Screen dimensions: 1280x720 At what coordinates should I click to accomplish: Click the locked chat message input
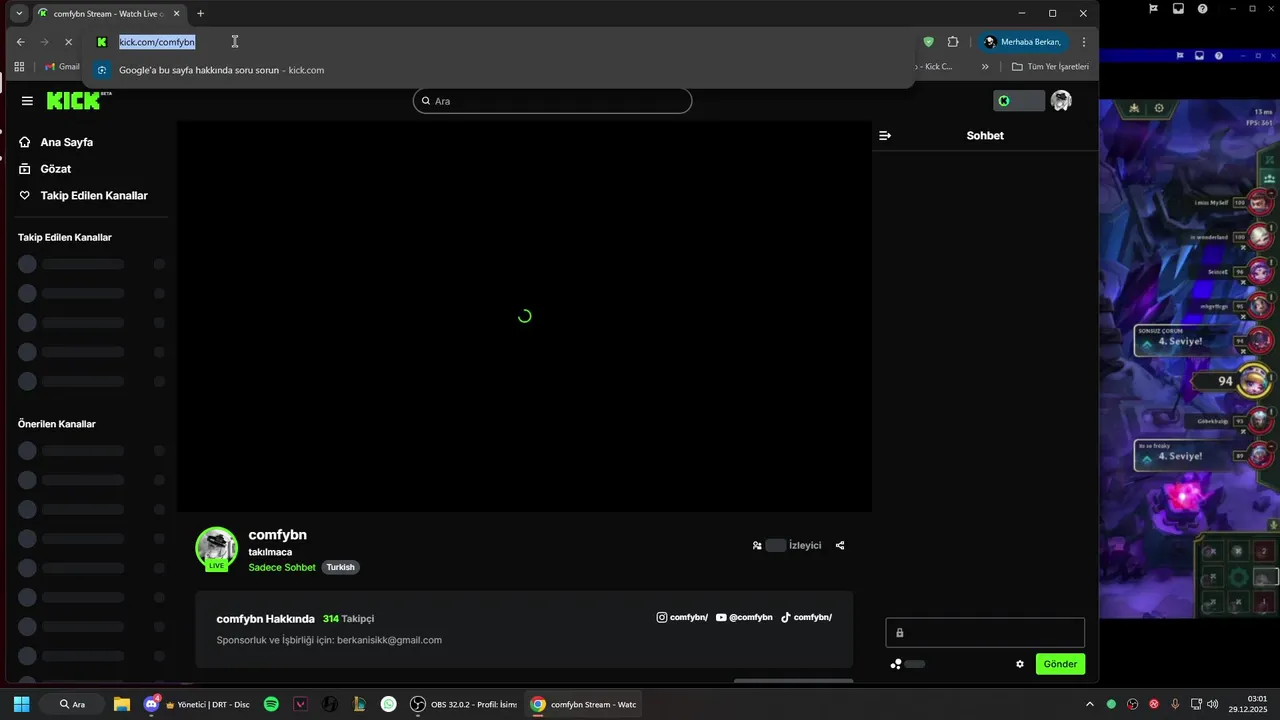pyautogui.click(x=985, y=633)
